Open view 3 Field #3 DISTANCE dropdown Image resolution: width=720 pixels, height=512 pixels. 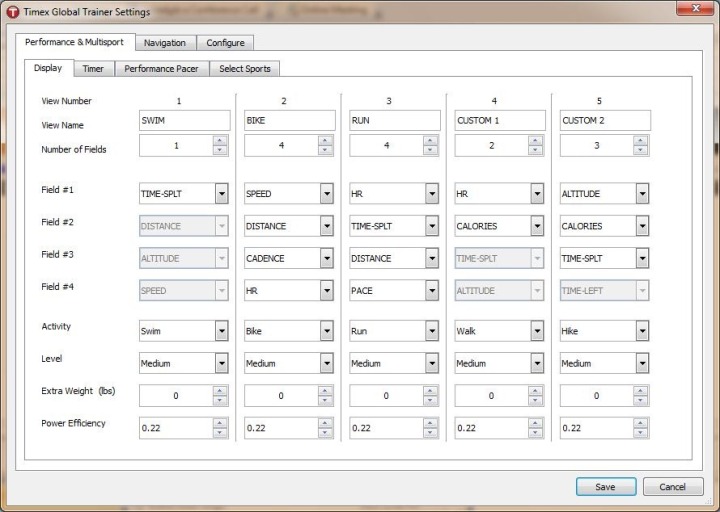[x=432, y=259]
